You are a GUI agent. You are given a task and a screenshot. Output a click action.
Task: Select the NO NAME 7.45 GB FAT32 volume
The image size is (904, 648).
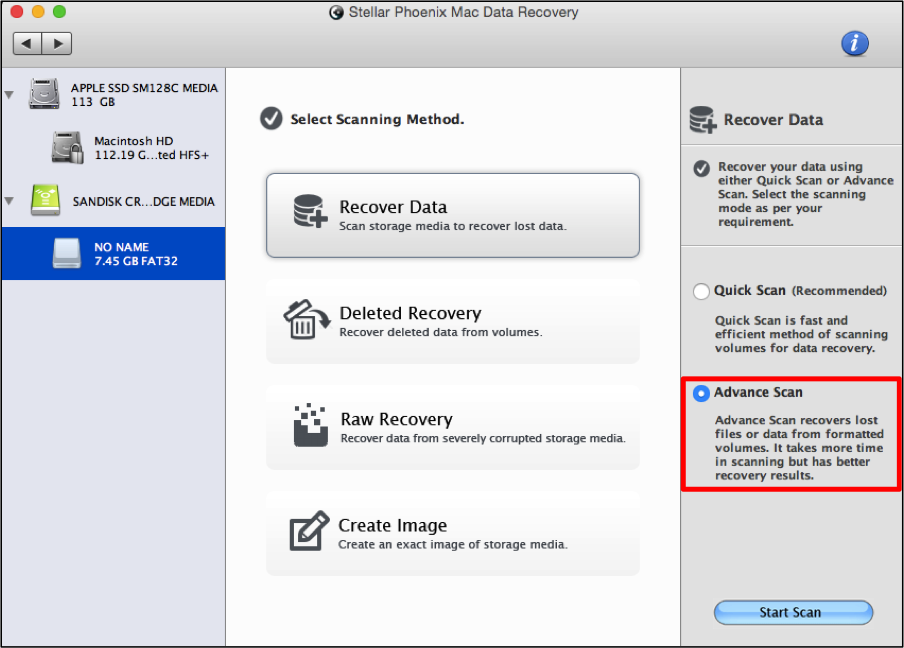pyautogui.click(x=113, y=254)
